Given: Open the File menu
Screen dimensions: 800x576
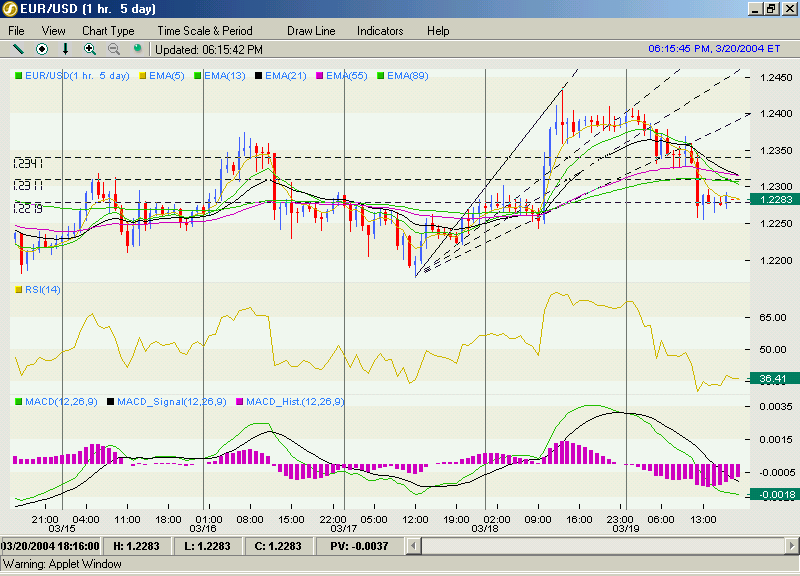Looking at the screenshot, I should pos(17,31).
